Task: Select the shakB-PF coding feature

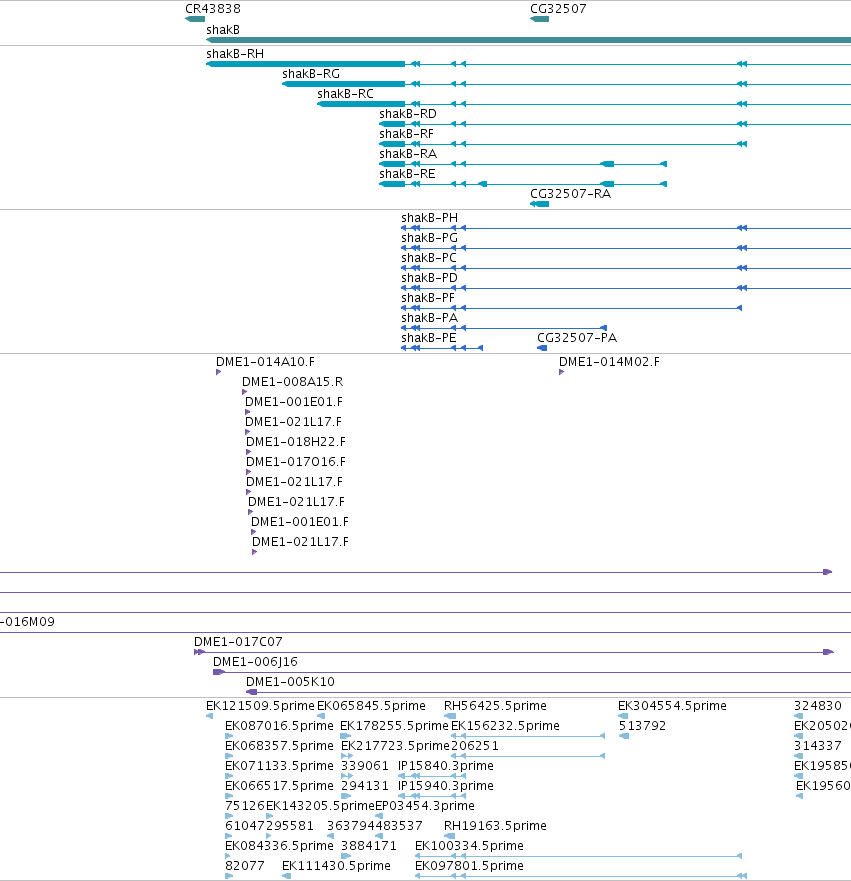Action: [x=571, y=308]
